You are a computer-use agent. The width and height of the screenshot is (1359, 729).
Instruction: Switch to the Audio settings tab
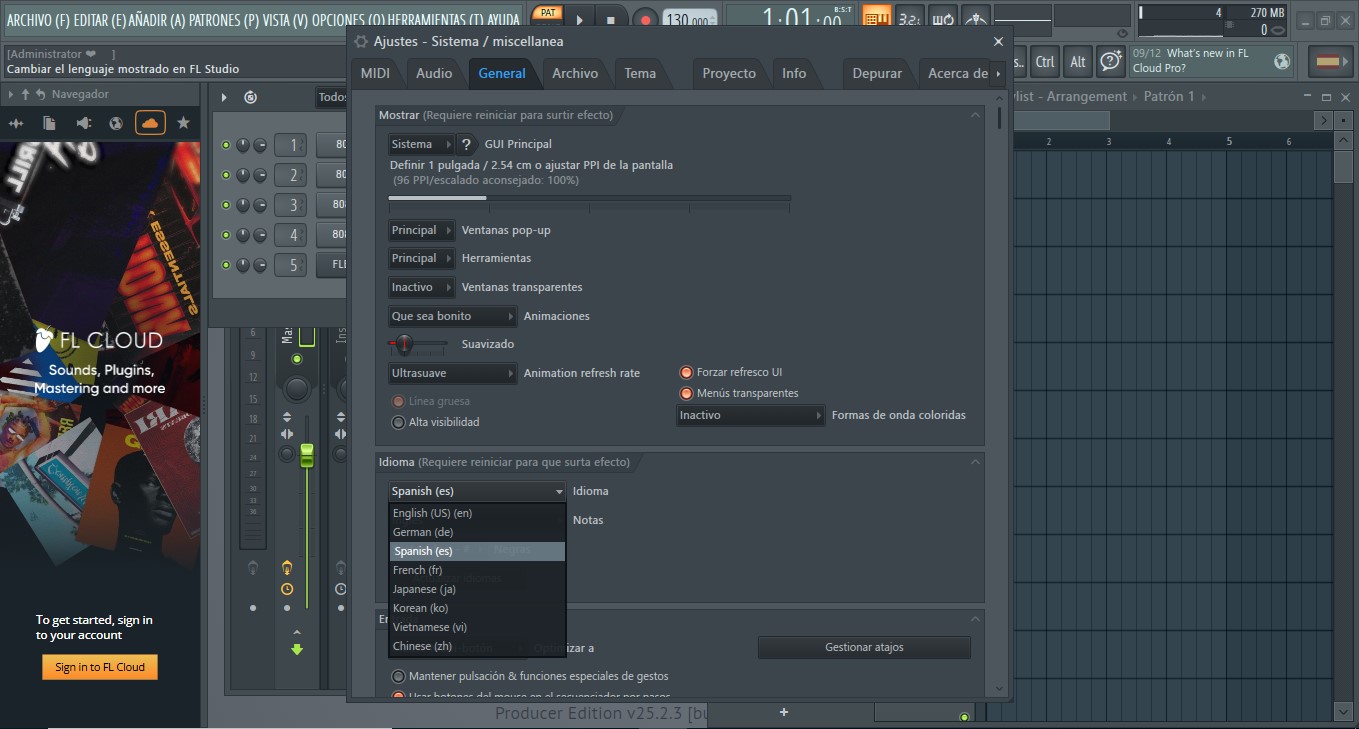[x=434, y=72]
